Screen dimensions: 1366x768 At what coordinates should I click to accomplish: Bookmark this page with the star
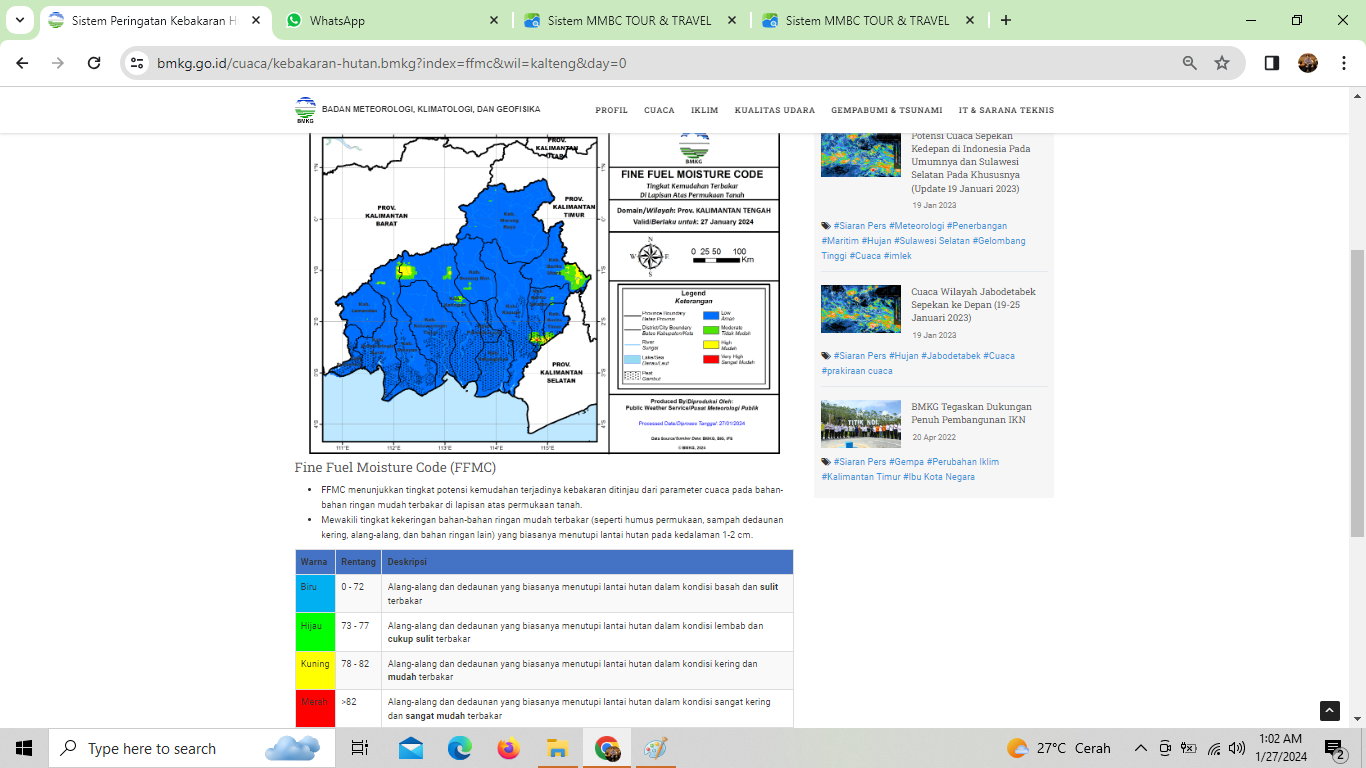tap(1222, 63)
